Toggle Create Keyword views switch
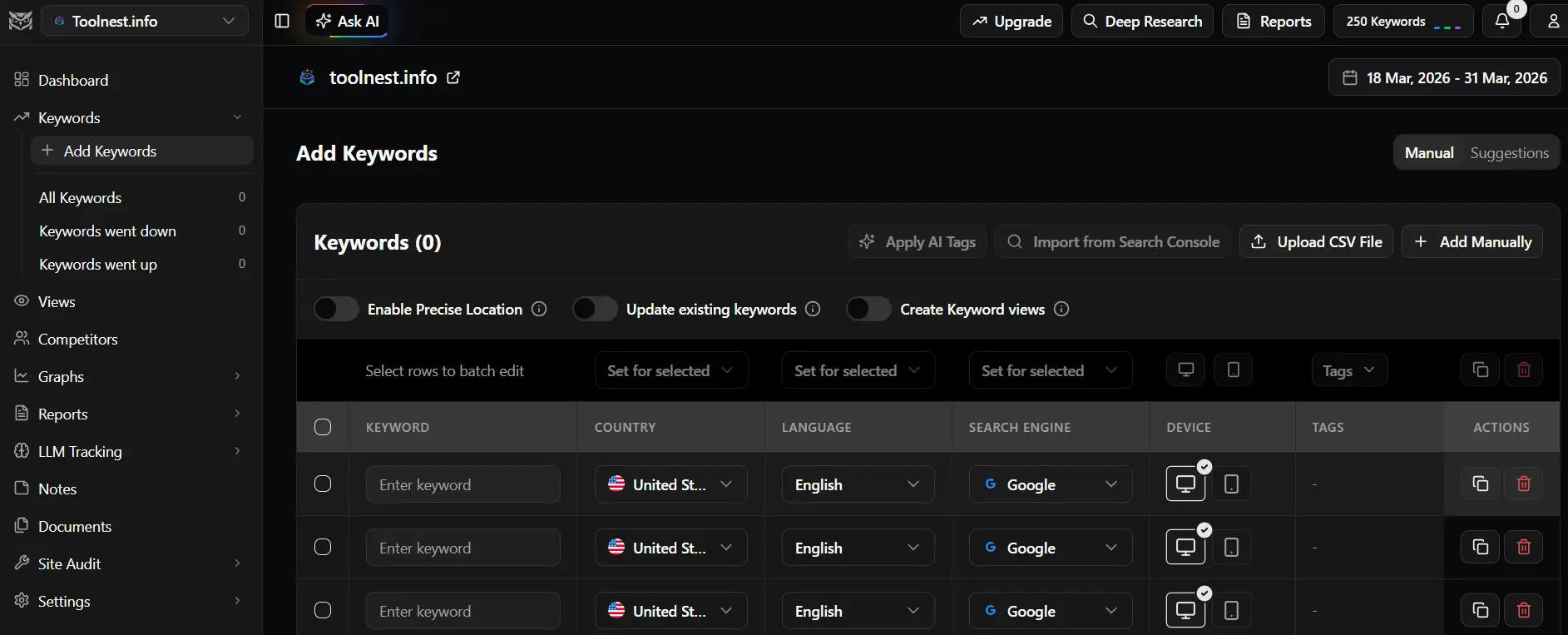Screen dimensions: 1568x635 [x=868, y=309]
